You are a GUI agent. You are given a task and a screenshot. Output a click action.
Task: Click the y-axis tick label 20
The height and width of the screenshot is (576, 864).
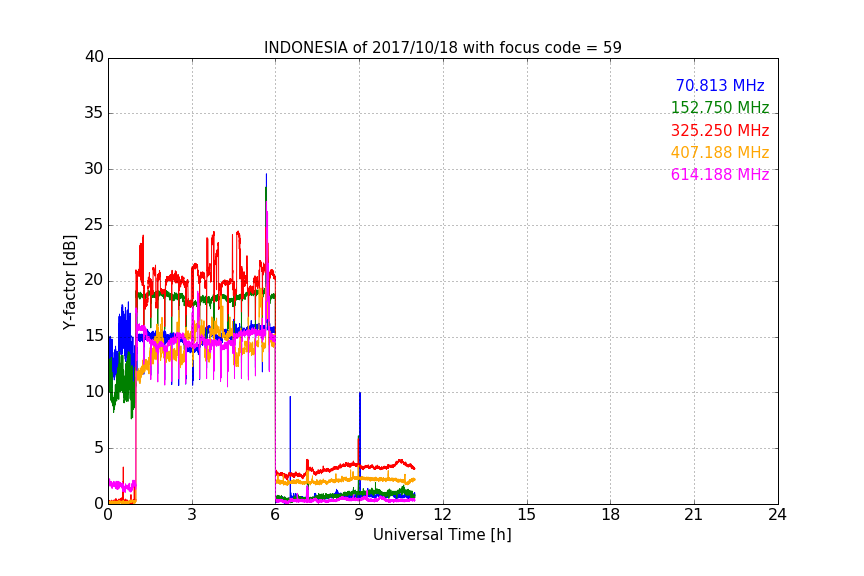tap(94, 280)
